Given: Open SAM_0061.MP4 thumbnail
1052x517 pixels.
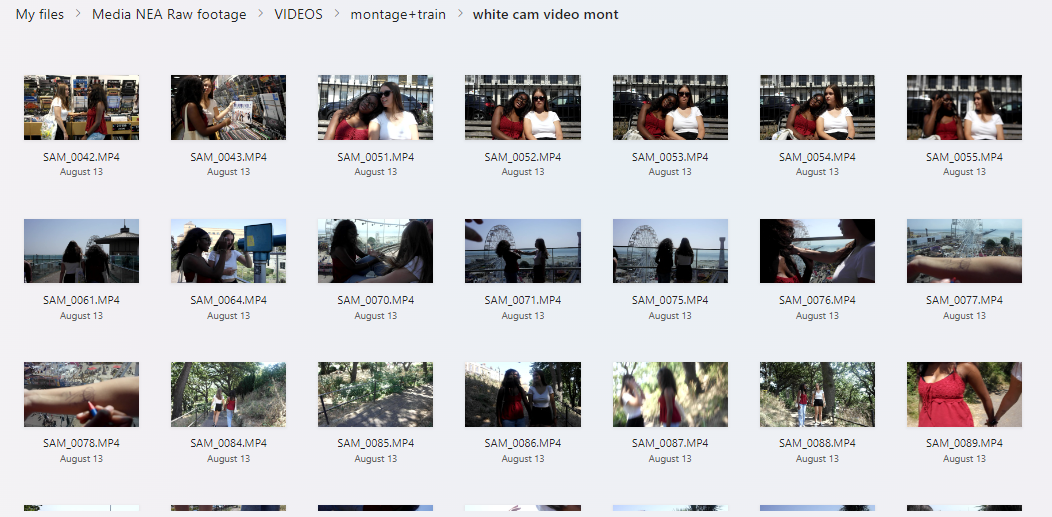Looking at the screenshot, I should [x=81, y=251].
